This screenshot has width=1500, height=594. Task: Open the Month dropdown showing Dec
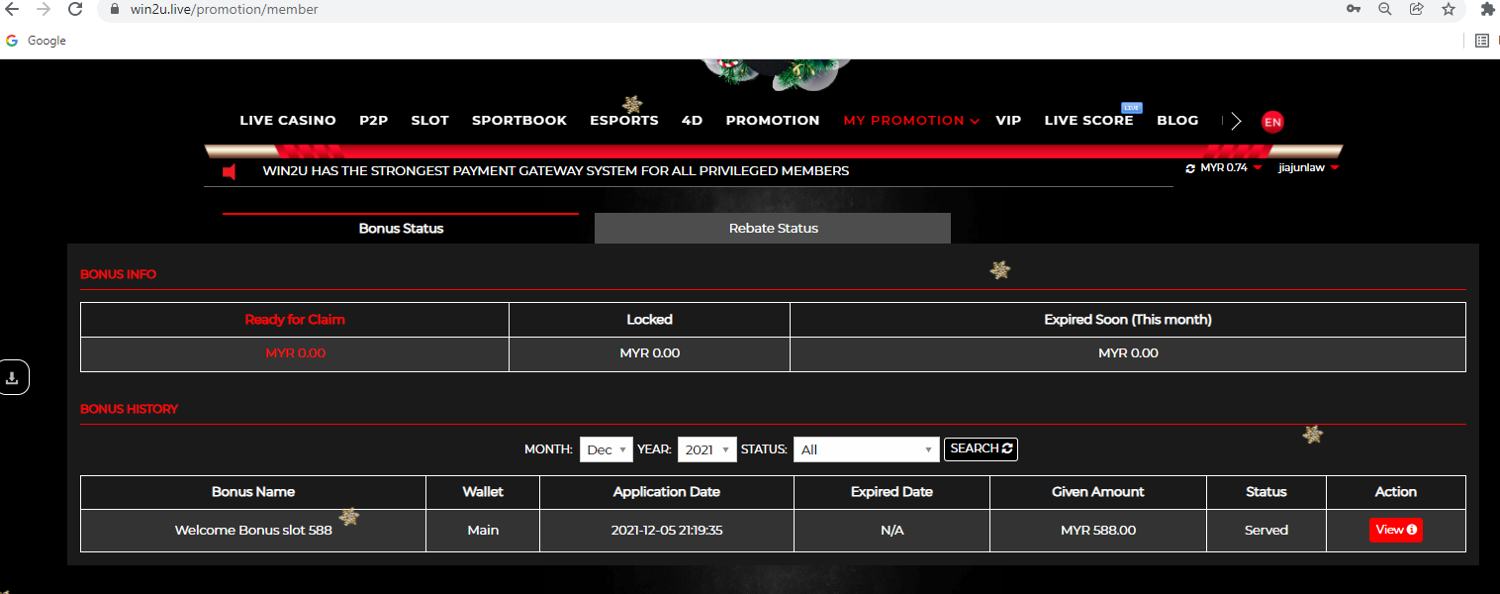pyautogui.click(x=606, y=450)
